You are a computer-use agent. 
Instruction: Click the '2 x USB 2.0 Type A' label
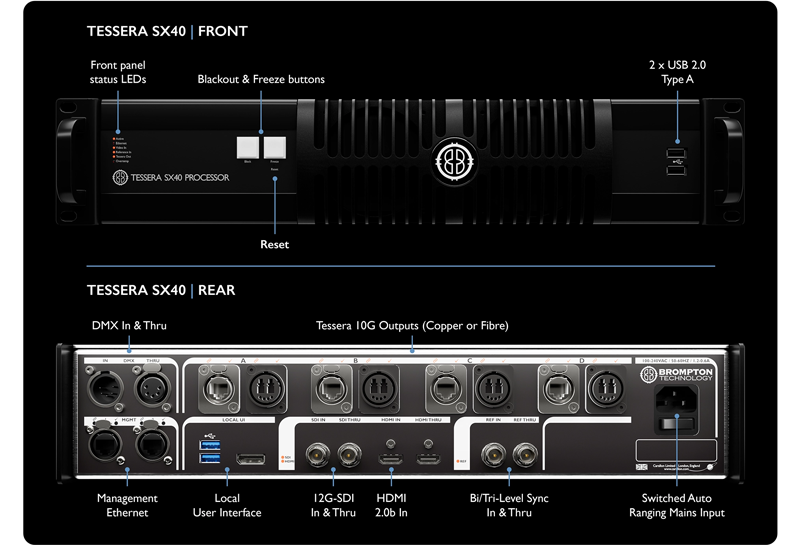coord(677,72)
